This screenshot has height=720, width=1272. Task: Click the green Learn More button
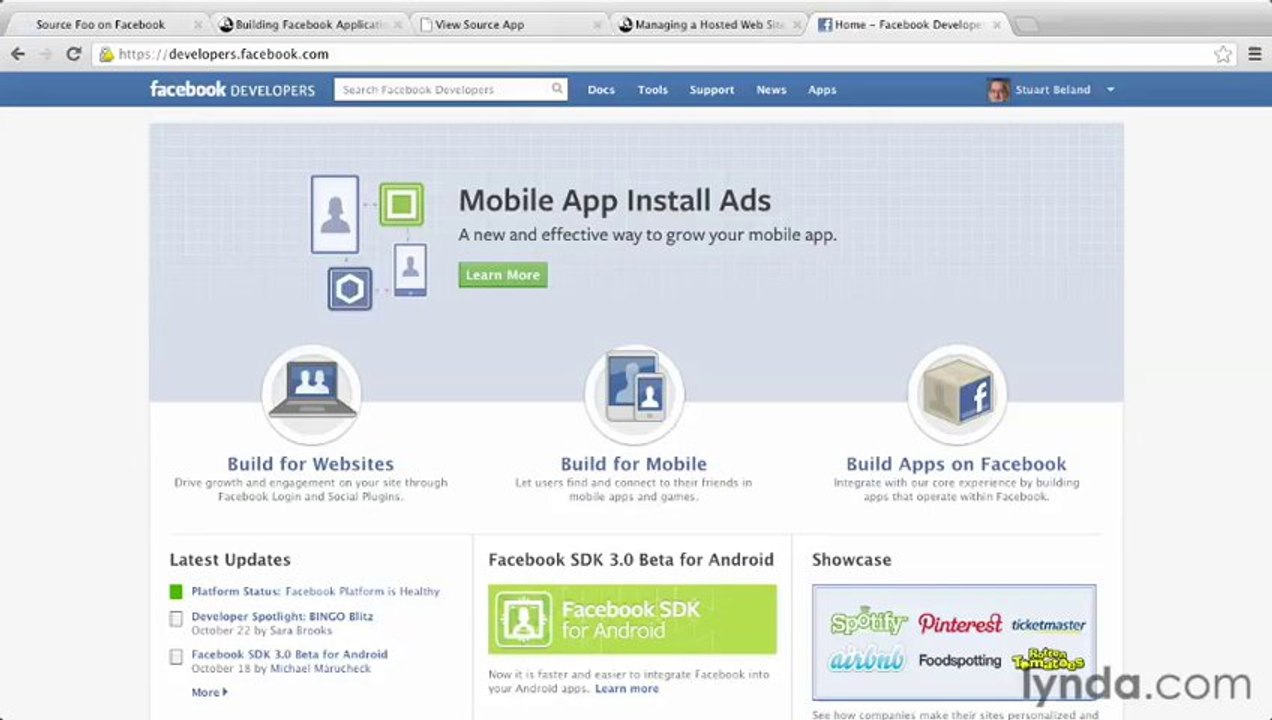coord(503,275)
